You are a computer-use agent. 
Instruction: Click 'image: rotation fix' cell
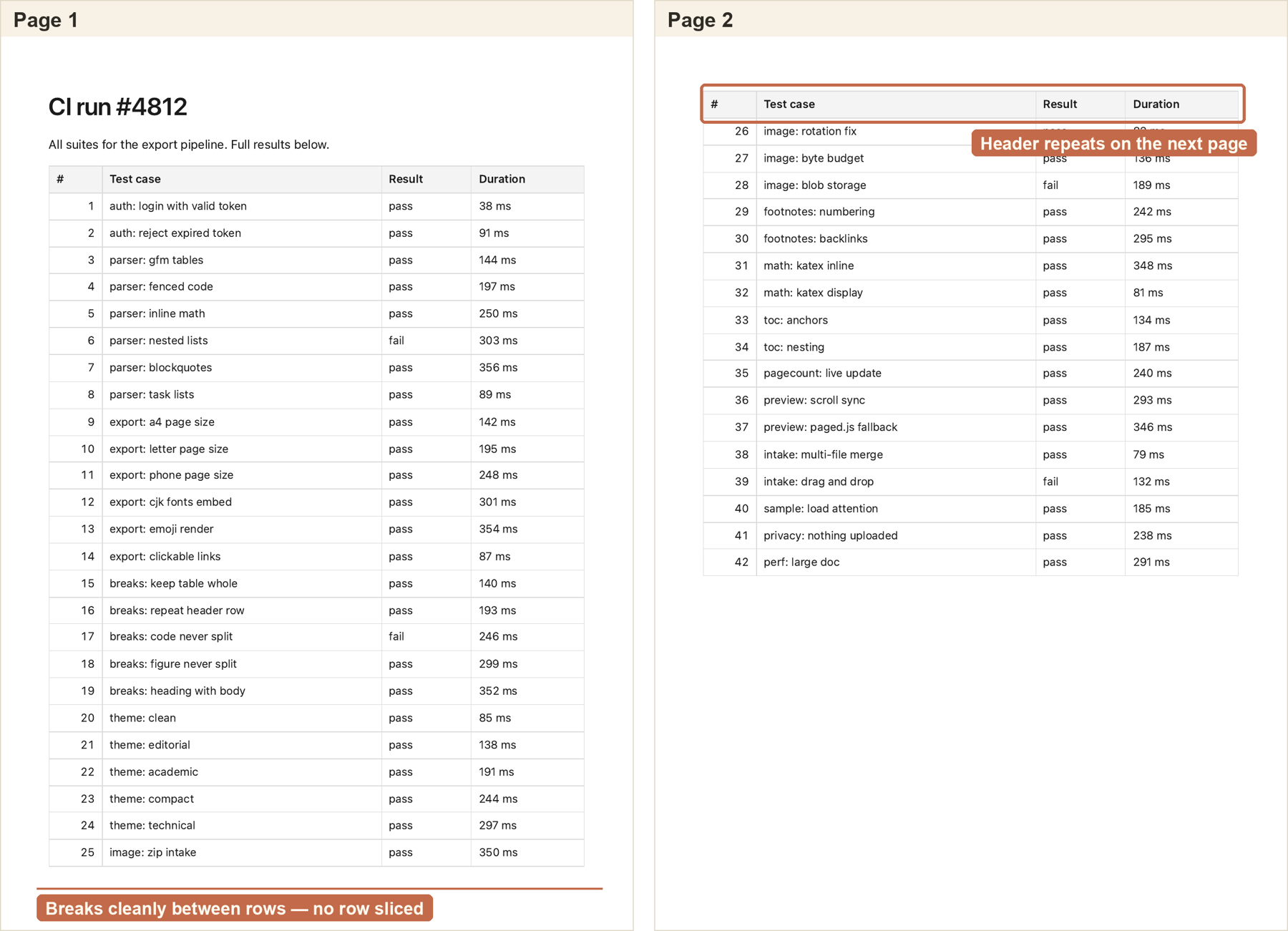pyautogui.click(x=896, y=132)
